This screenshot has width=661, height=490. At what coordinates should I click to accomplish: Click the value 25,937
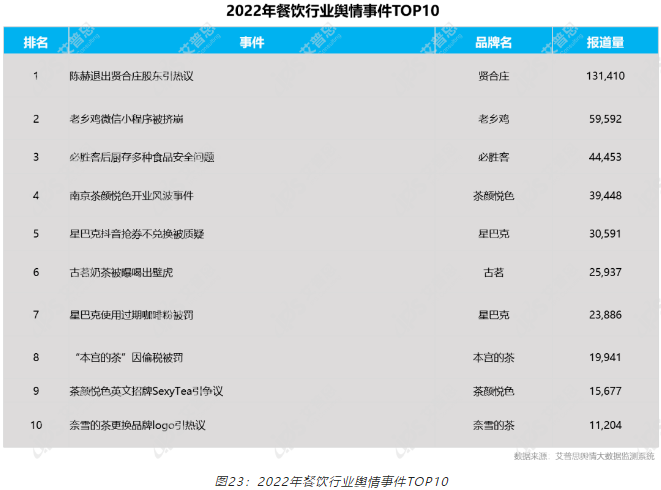click(605, 272)
